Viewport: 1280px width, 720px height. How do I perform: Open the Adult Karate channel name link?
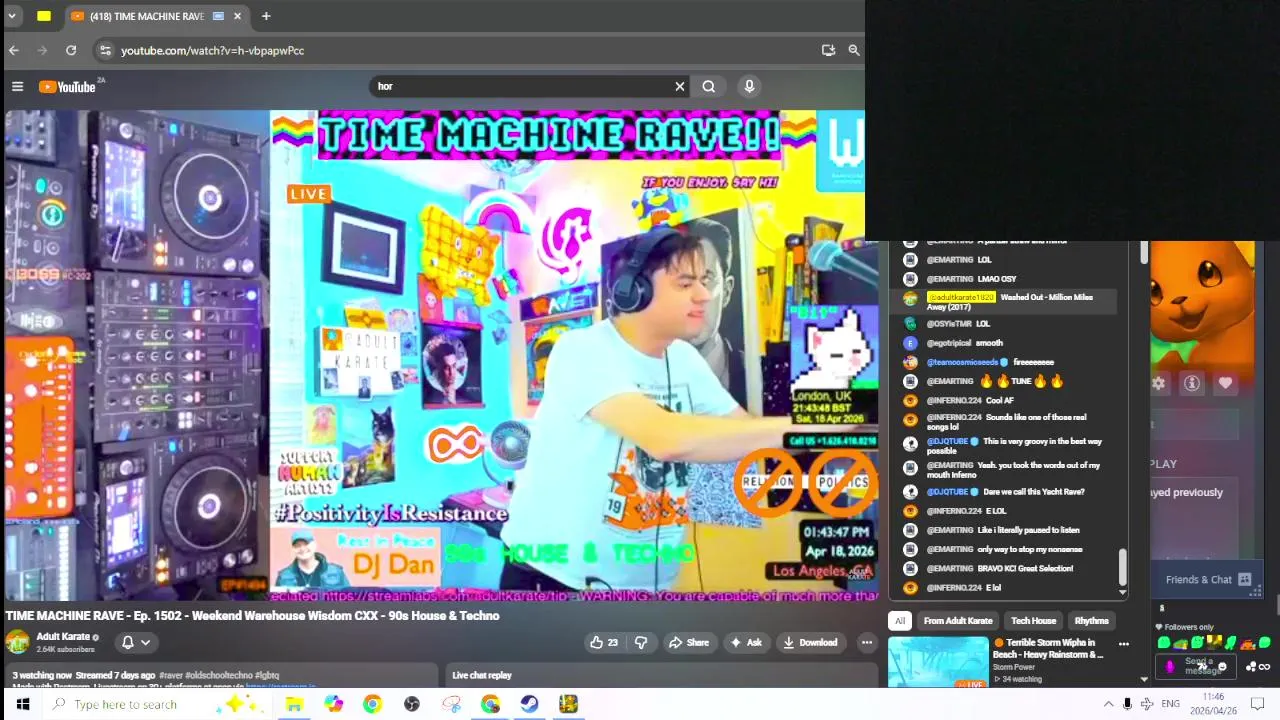(63, 636)
